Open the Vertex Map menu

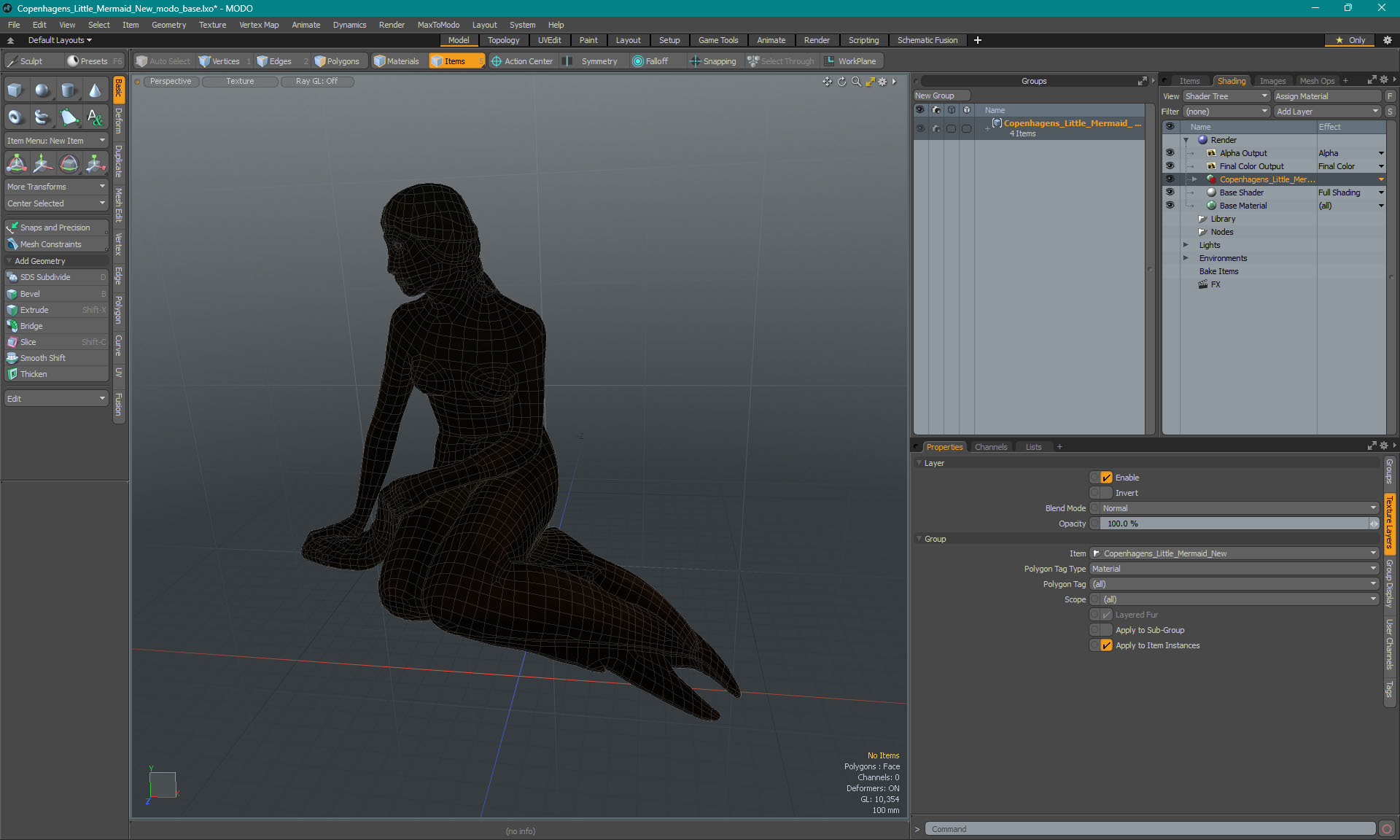[x=259, y=25]
